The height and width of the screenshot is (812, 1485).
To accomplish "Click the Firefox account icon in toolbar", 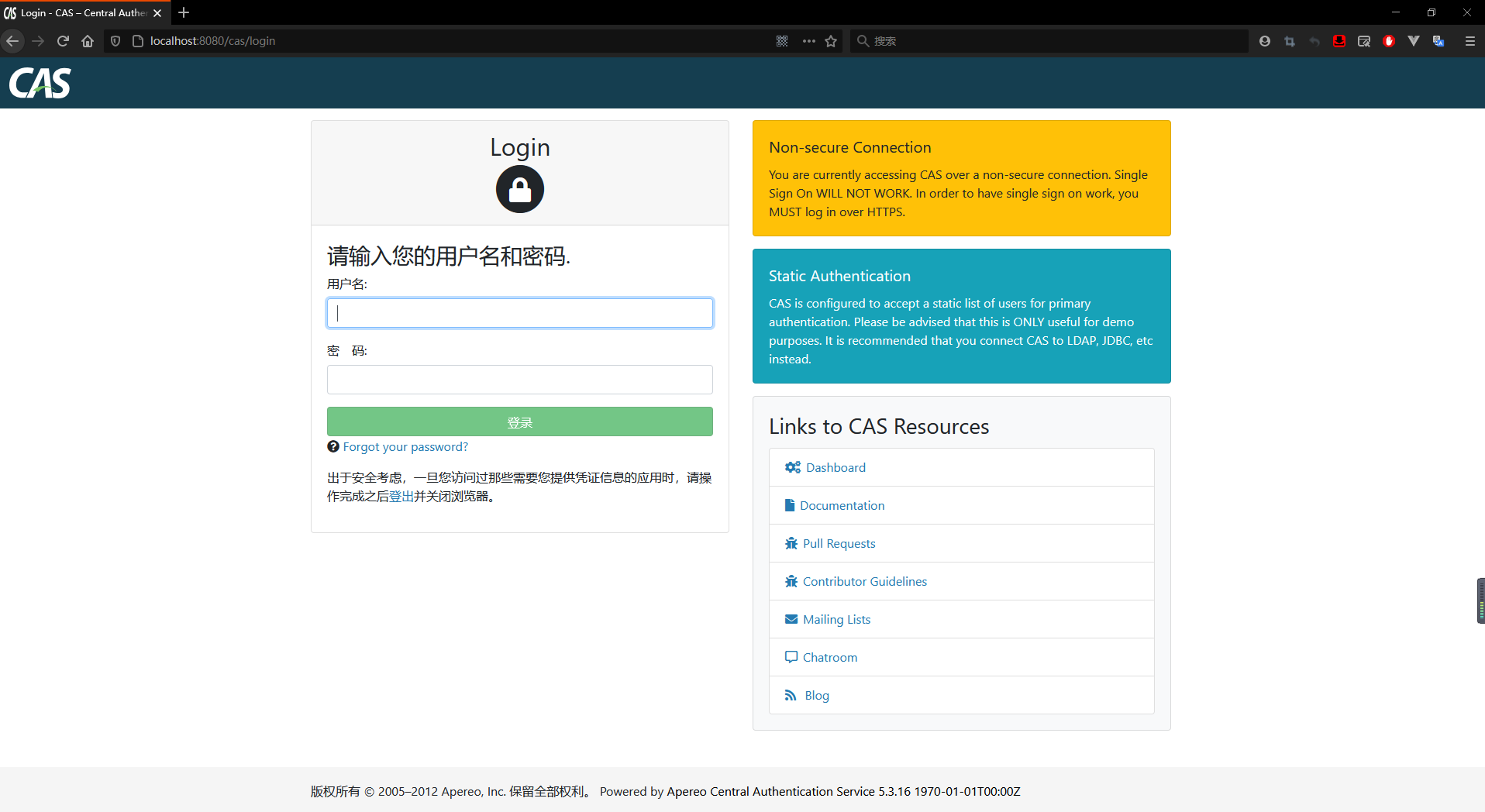I will (x=1265, y=41).
